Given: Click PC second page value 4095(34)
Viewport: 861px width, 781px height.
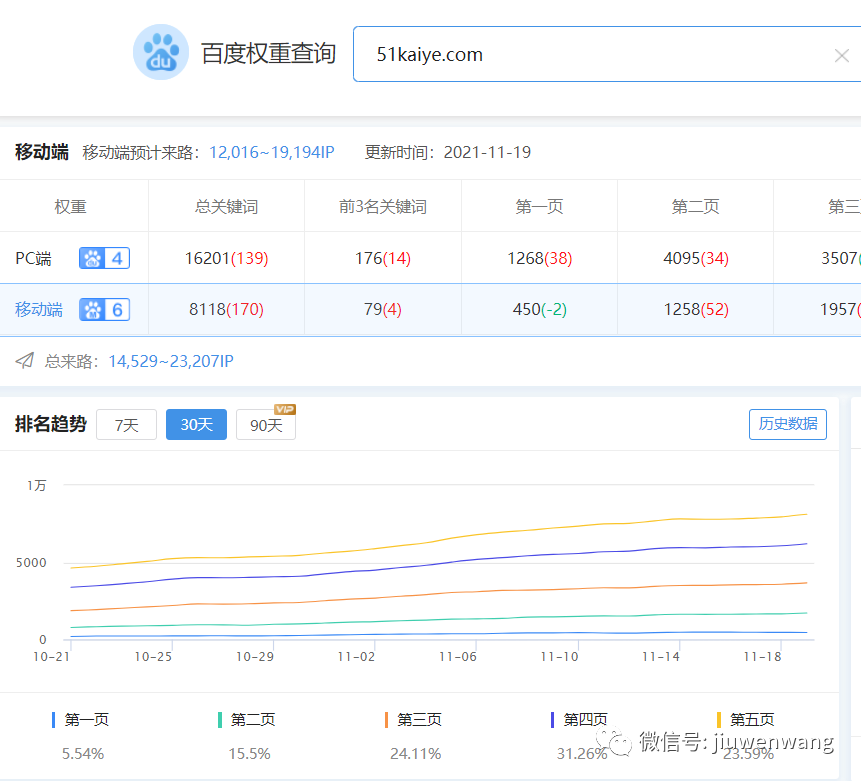Looking at the screenshot, I should pyautogui.click(x=696, y=258).
